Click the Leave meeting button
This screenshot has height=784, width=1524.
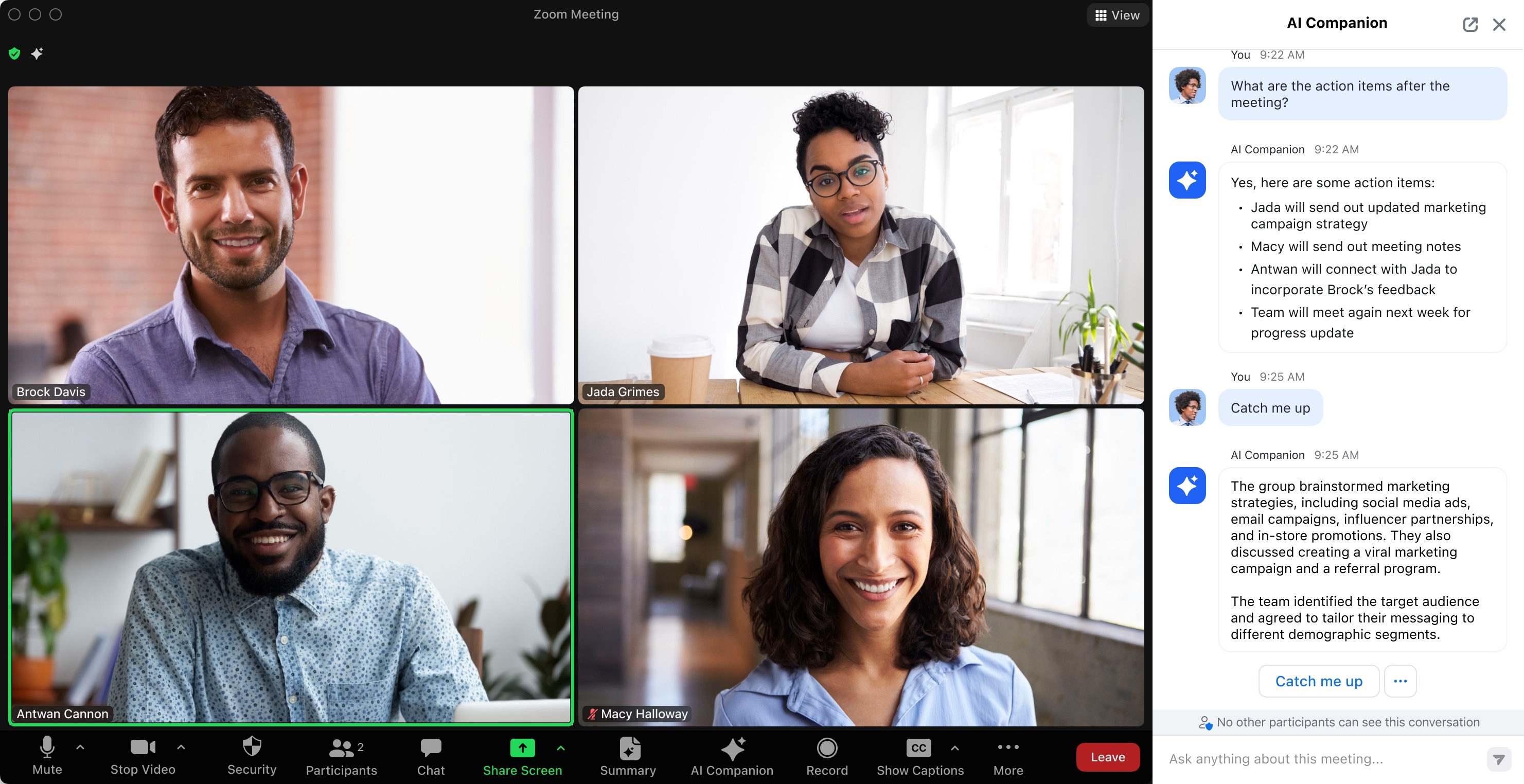[x=1108, y=756]
